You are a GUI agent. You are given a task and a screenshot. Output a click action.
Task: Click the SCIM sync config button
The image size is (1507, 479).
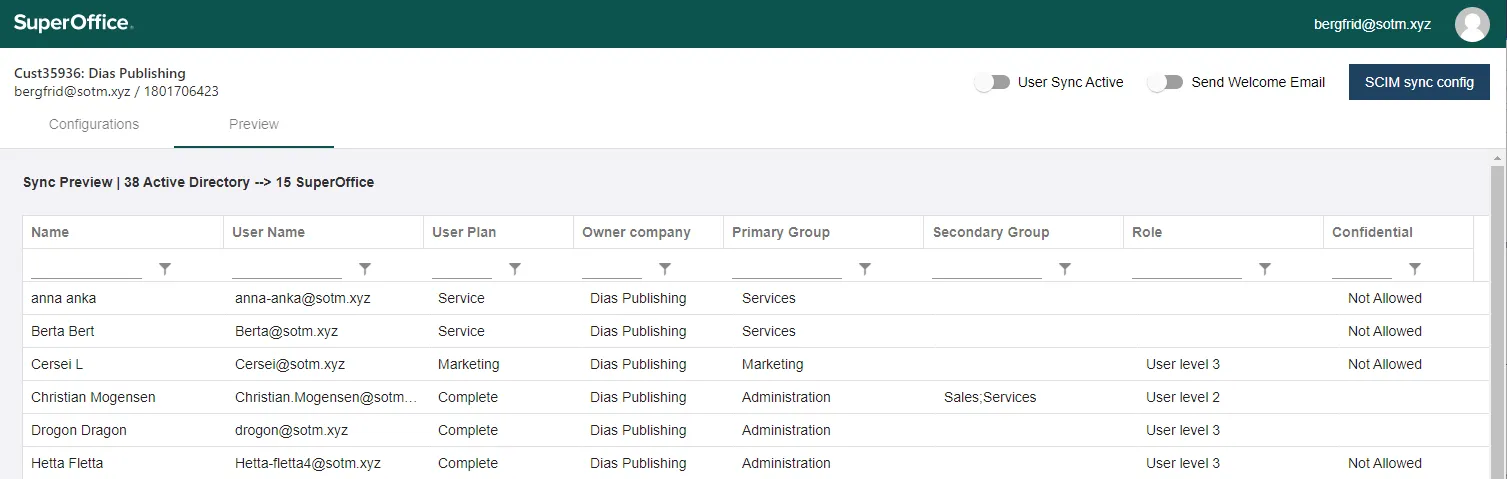(1419, 82)
